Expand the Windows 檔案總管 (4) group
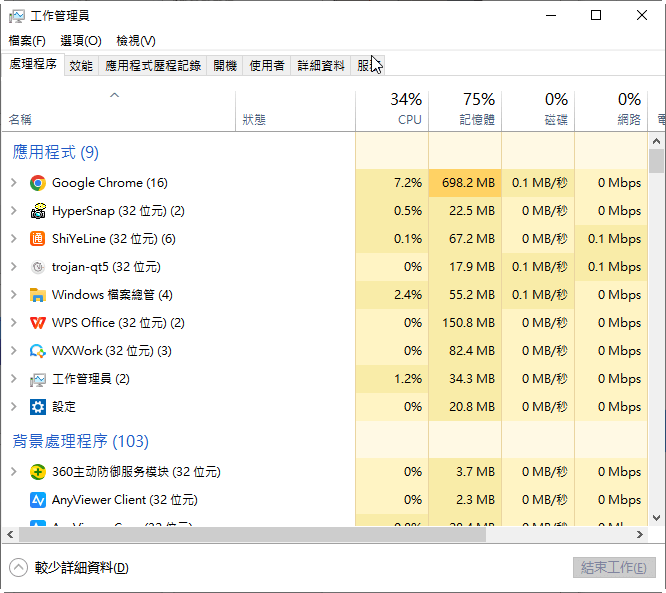Viewport: 666px width, 593px height. point(14,295)
